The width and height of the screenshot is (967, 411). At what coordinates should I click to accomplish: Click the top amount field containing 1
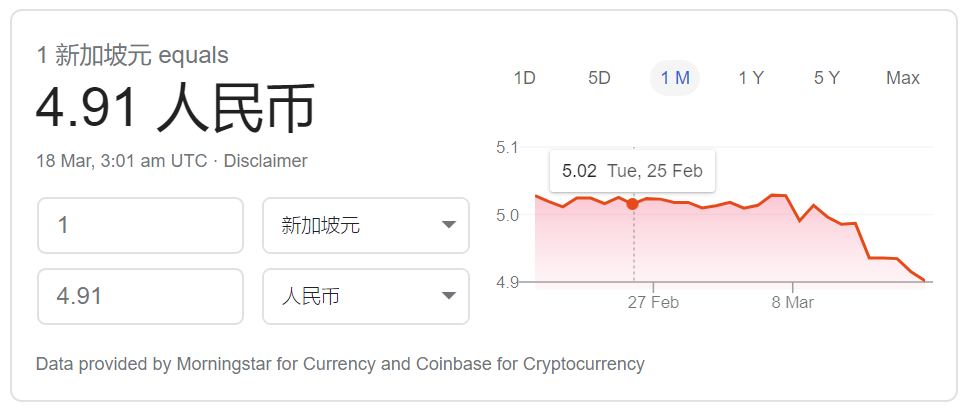[x=140, y=225]
